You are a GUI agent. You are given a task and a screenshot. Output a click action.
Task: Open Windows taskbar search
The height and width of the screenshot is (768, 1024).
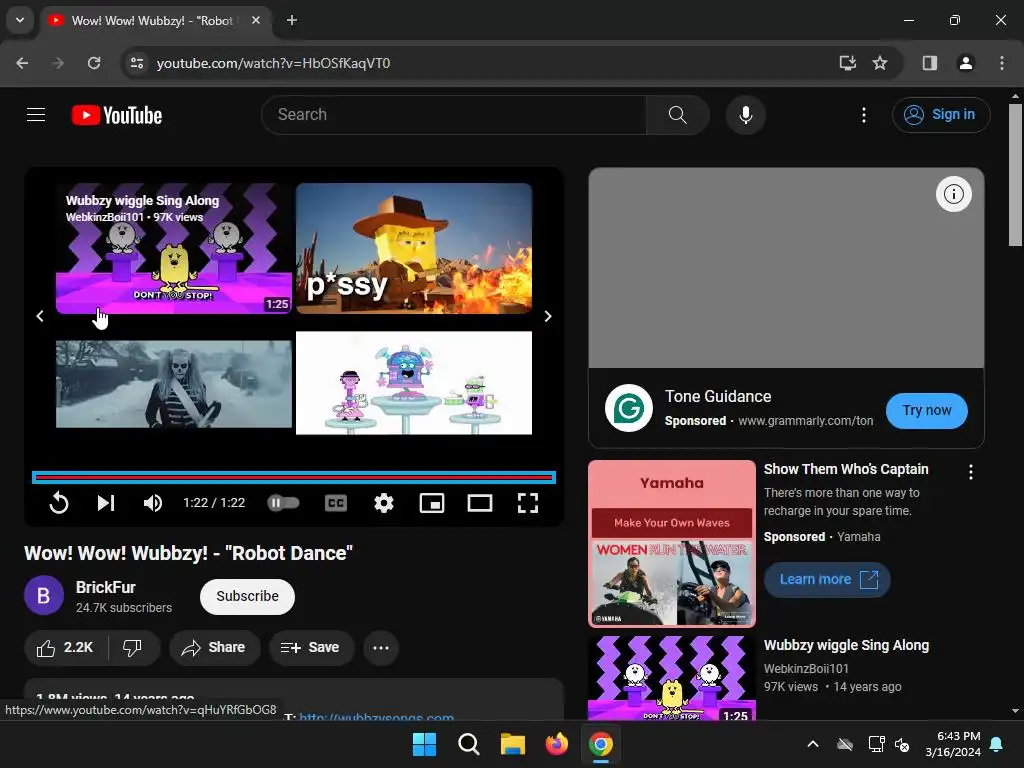pyautogui.click(x=469, y=744)
